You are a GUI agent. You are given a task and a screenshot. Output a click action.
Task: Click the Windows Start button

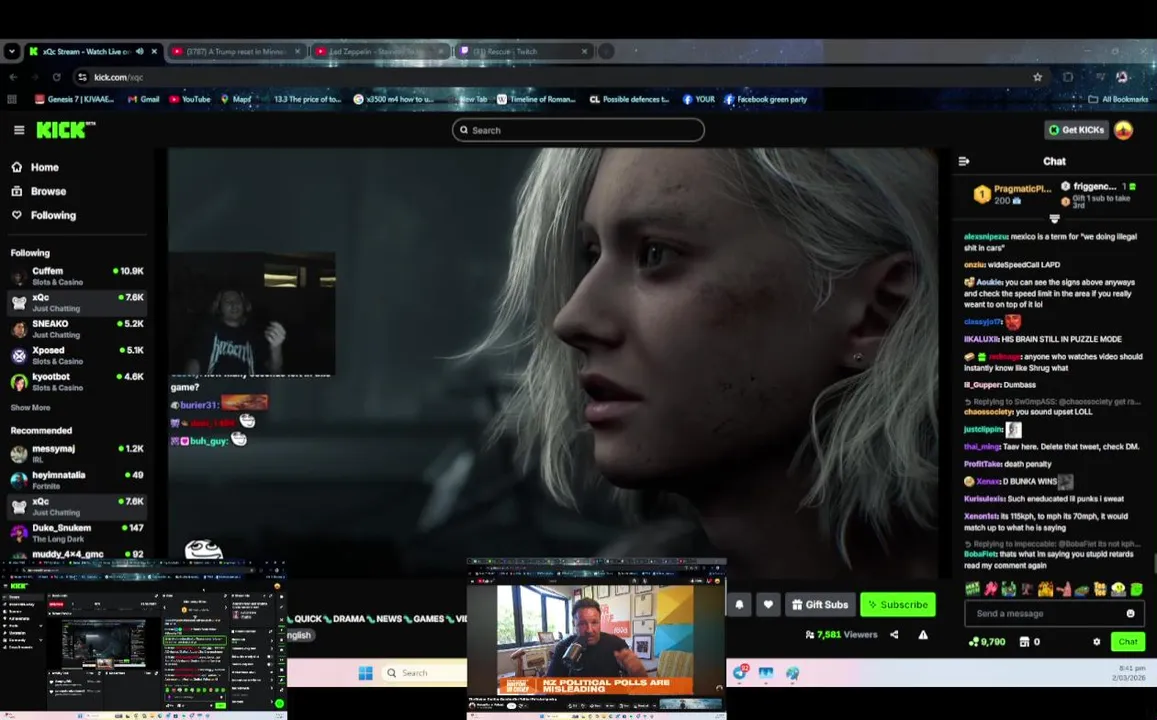(365, 673)
